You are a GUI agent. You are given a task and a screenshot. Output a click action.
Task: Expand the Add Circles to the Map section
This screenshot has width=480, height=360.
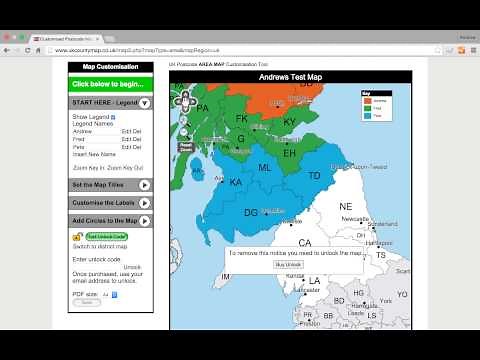[x=144, y=221]
